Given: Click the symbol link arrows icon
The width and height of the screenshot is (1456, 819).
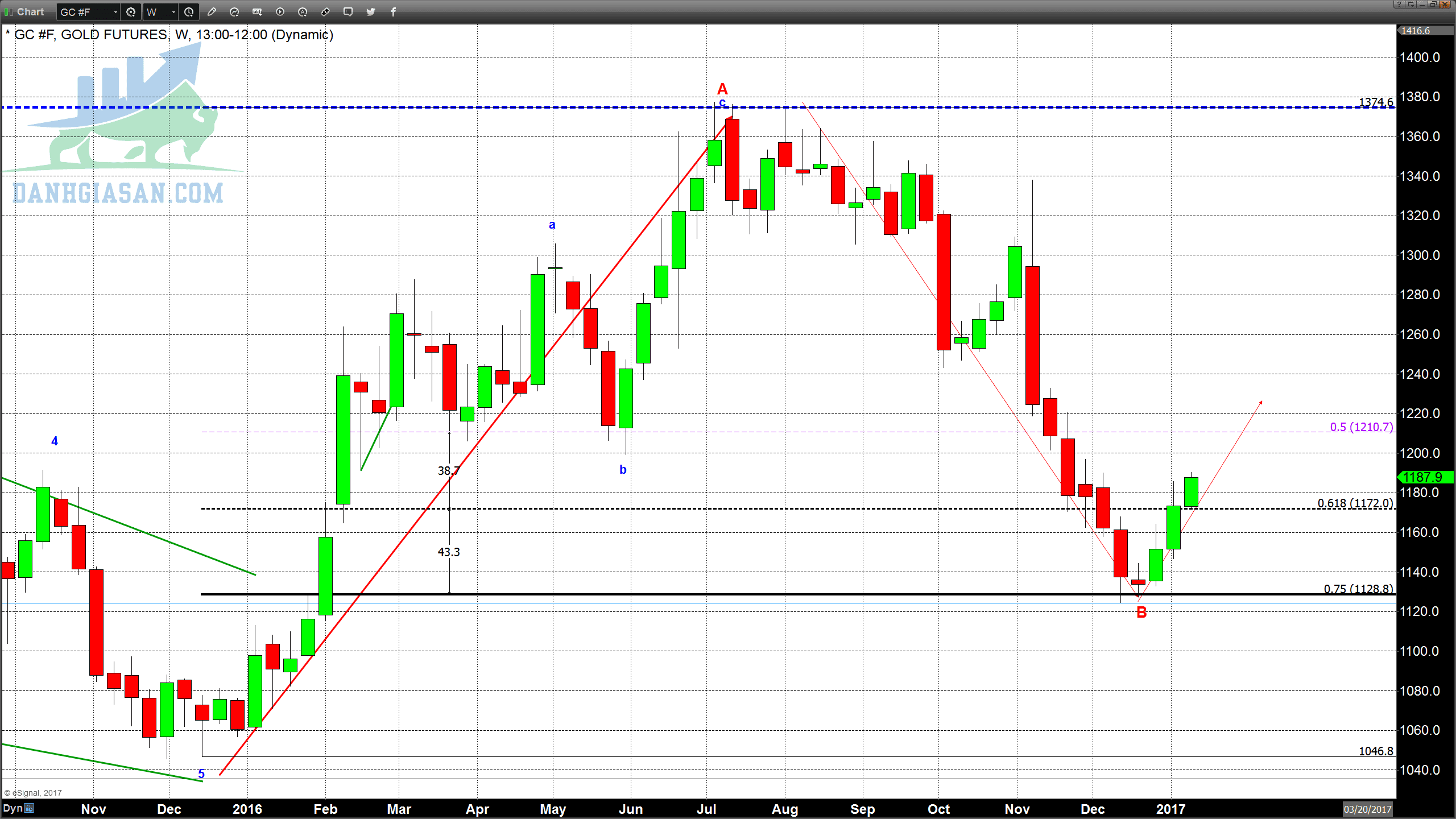Looking at the screenshot, I should (325, 12).
